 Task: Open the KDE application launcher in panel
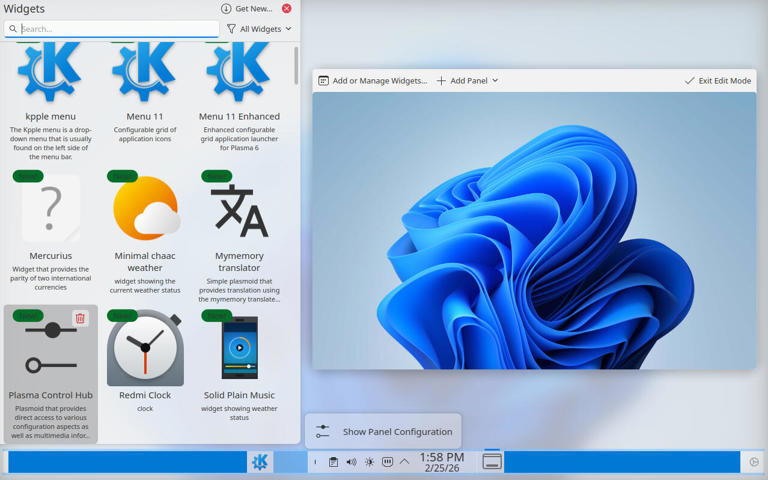pyautogui.click(x=260, y=462)
